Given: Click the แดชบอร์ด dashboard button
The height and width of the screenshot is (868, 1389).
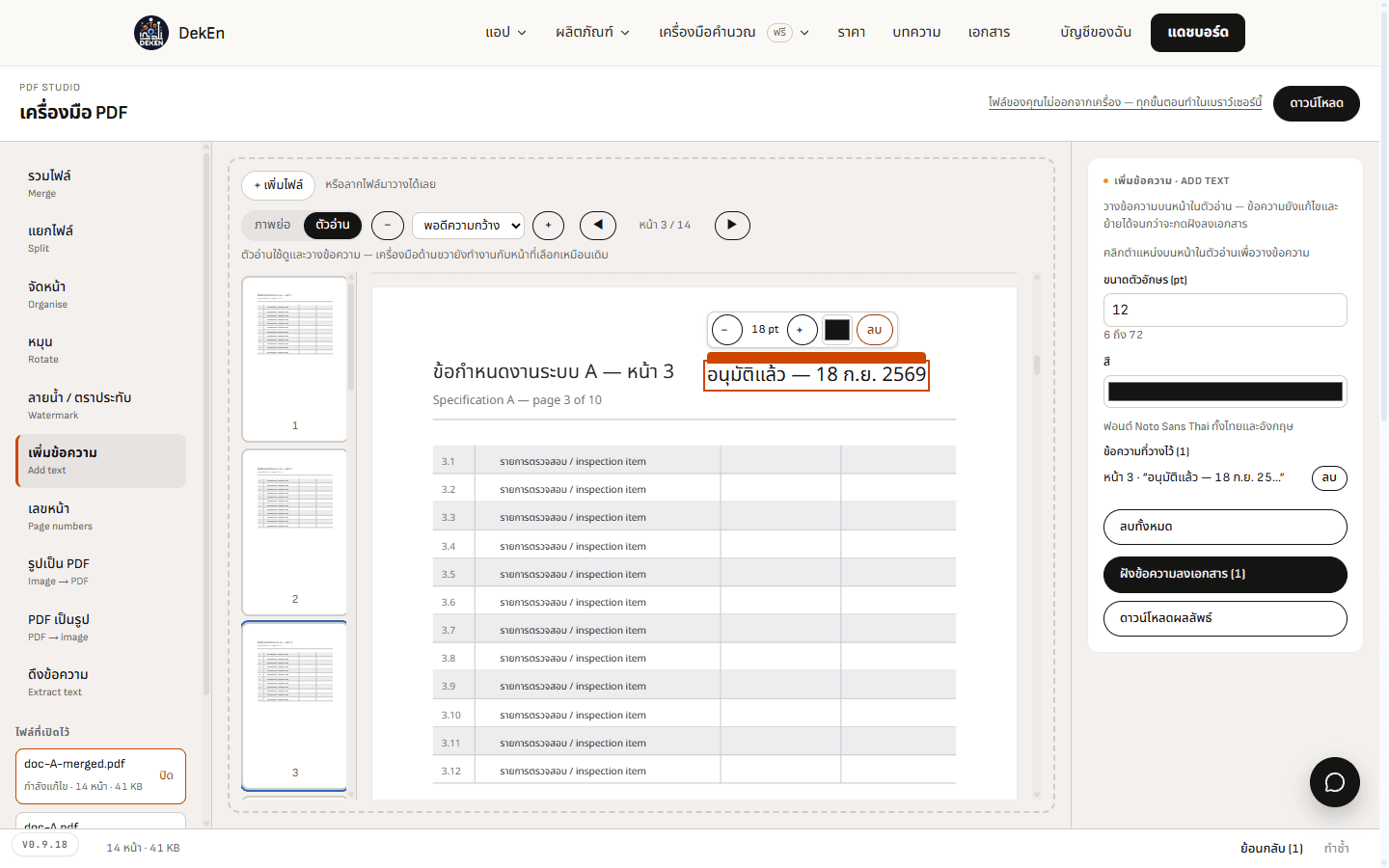Looking at the screenshot, I should click(1198, 33).
